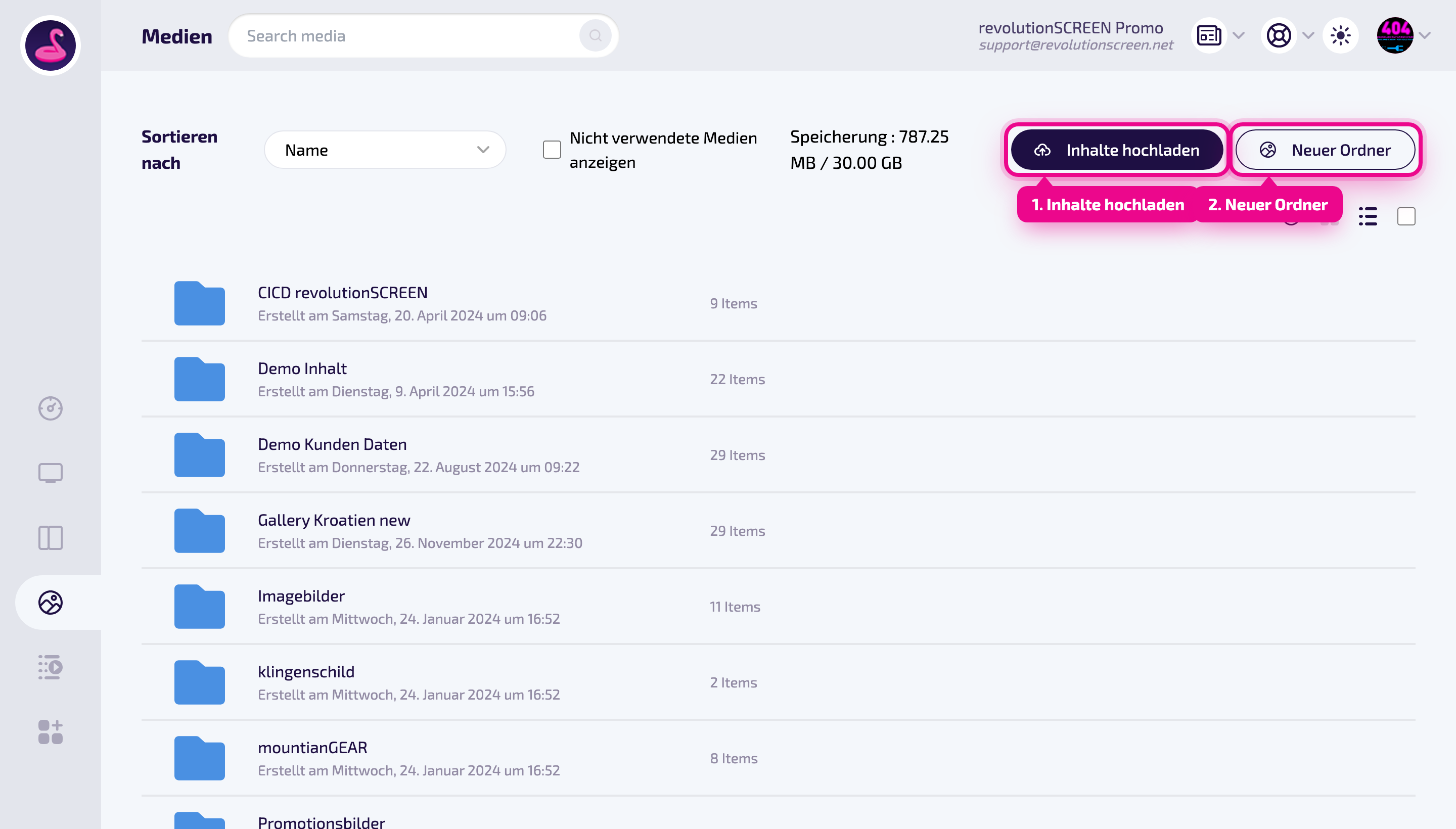The image size is (1456, 829).
Task: Click the search magnifier icon
Action: 595,36
